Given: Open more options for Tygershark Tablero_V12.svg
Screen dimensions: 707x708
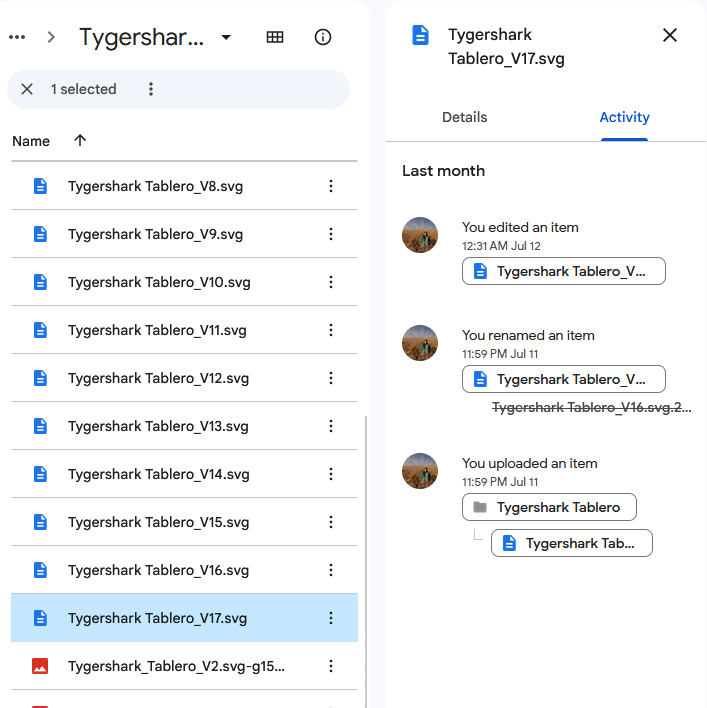Looking at the screenshot, I should 331,378.
